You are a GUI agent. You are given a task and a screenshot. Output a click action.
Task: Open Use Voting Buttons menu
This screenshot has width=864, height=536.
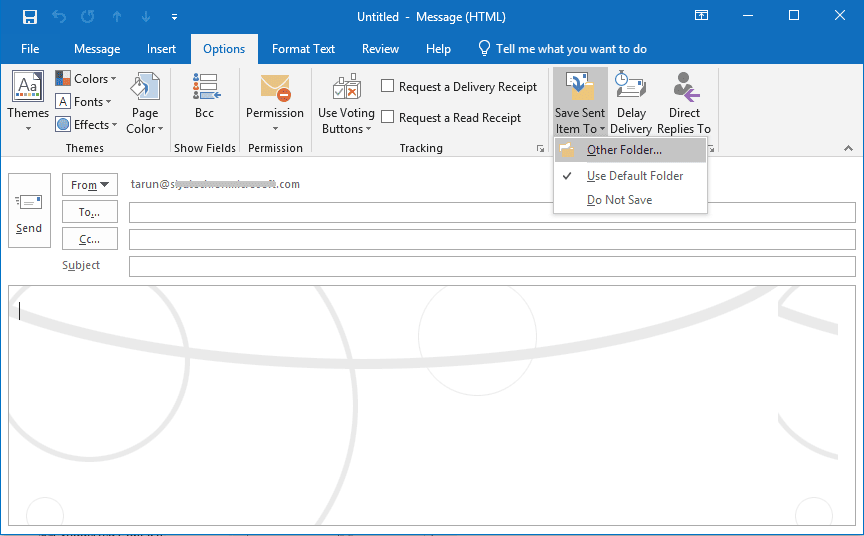[x=346, y=104]
